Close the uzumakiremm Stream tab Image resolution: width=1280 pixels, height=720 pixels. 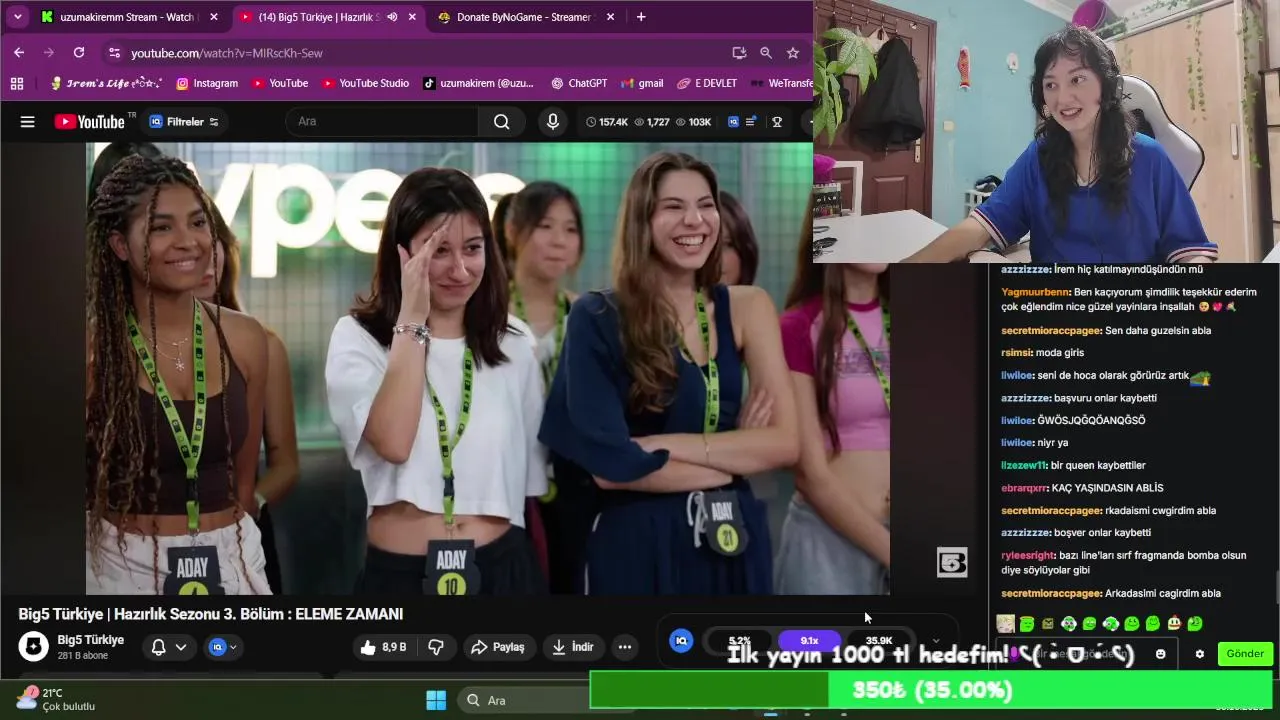(213, 17)
